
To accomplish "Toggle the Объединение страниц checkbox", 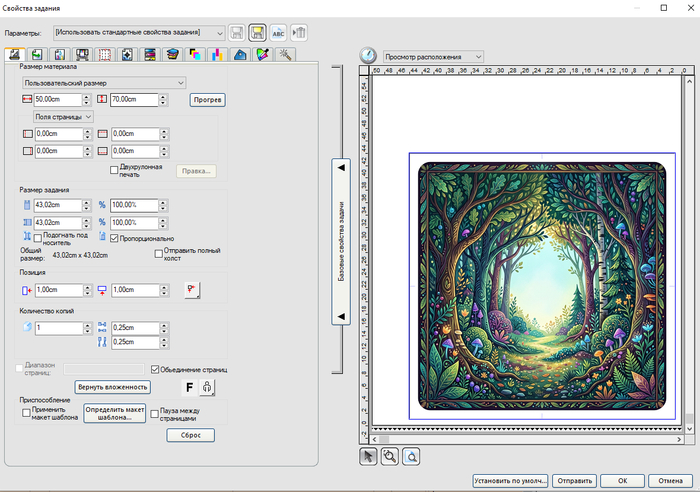I will (155, 369).
